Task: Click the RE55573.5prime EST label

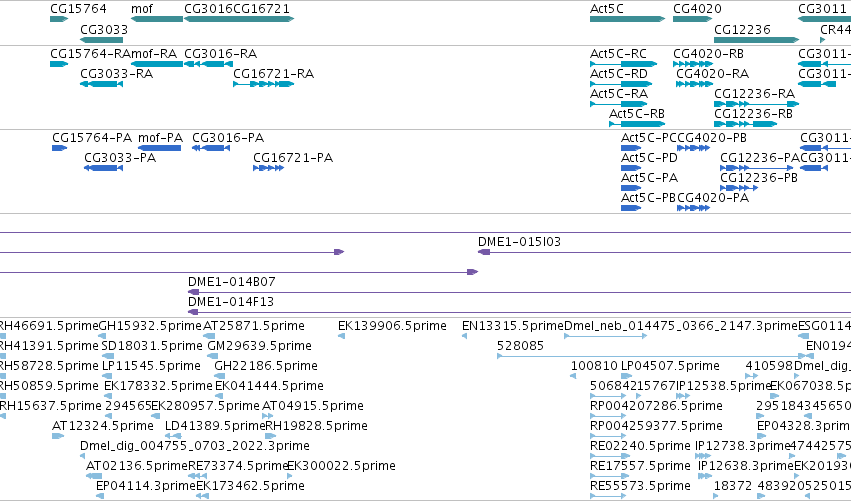Action: point(640,485)
